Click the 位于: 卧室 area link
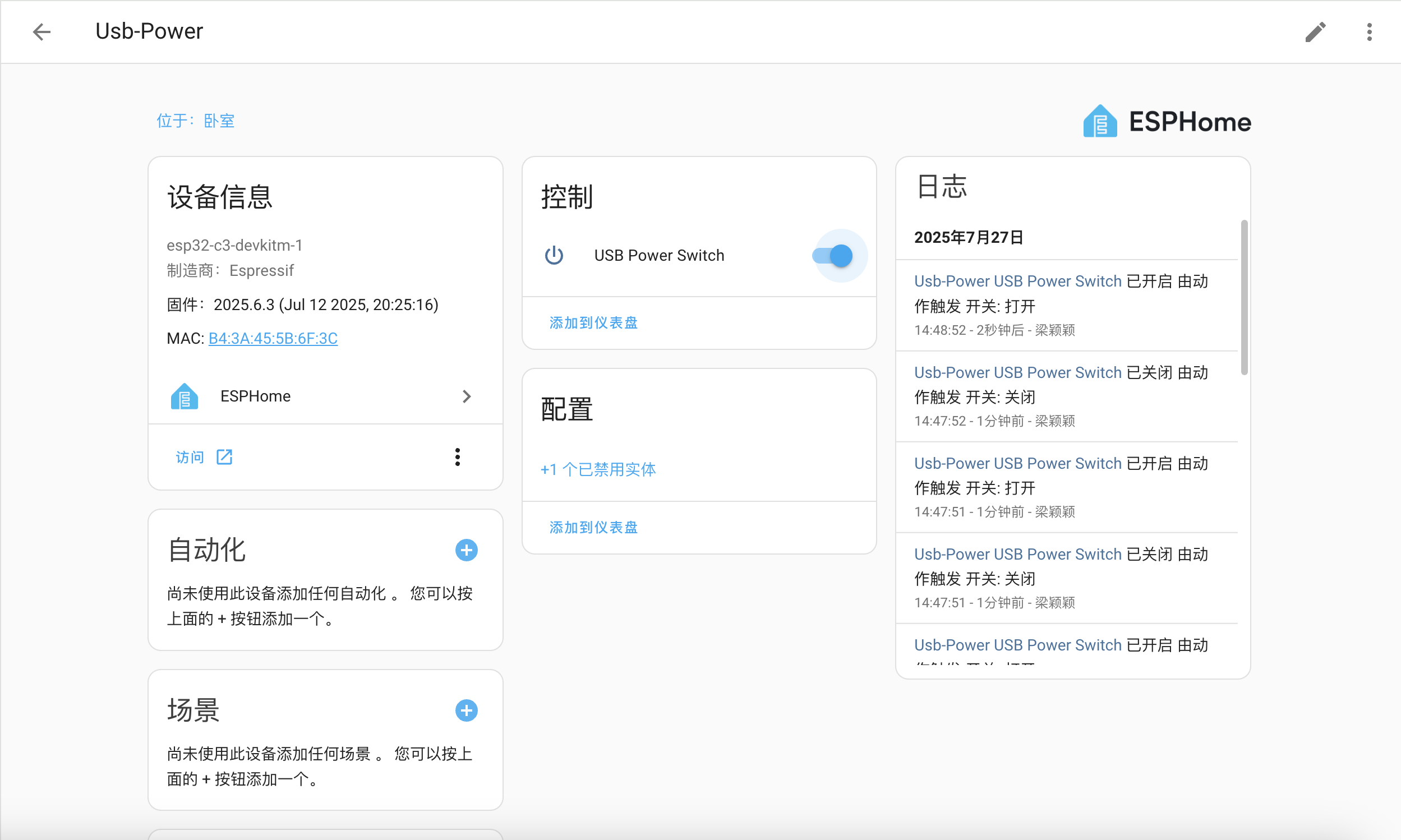 pyautogui.click(x=195, y=121)
